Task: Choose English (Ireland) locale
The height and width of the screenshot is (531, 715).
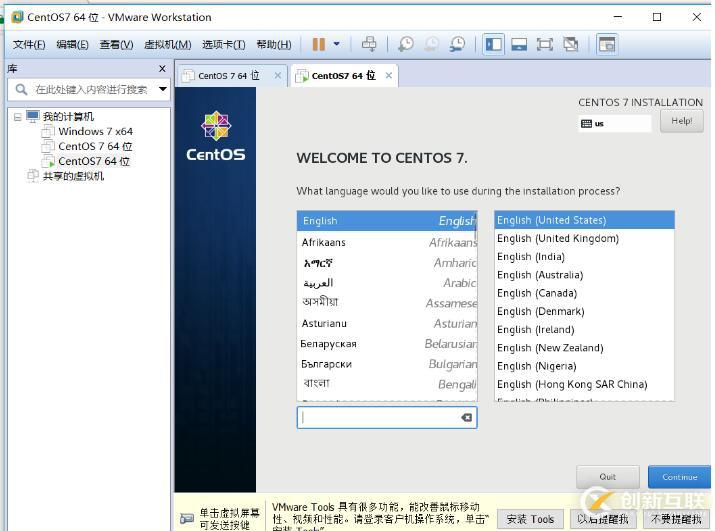Action: click(x=584, y=329)
